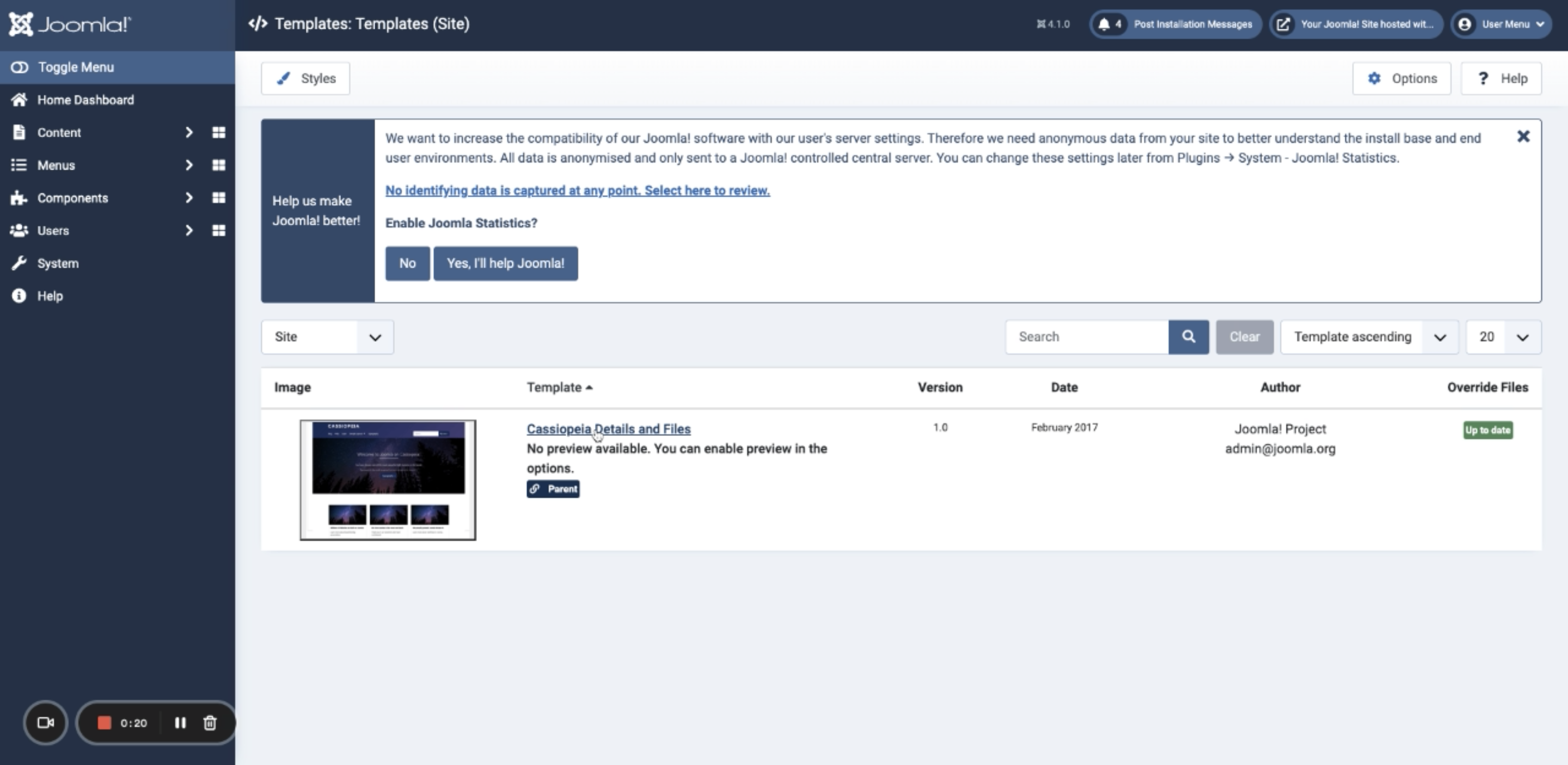The width and height of the screenshot is (1568, 765).
Task: Click the Home Dashboard house icon
Action: coord(19,100)
